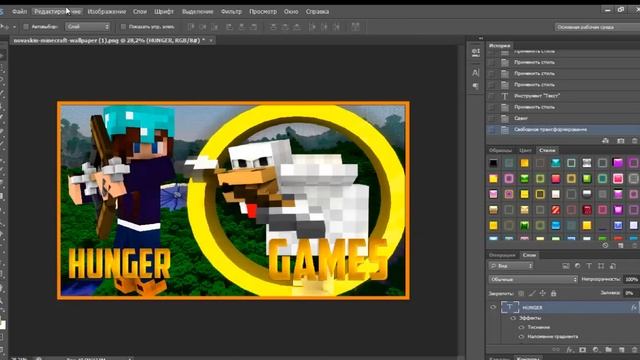Delete the selected layer trash icon
Image resolution: width=640 pixels, height=360 pixels.
[x=634, y=350]
